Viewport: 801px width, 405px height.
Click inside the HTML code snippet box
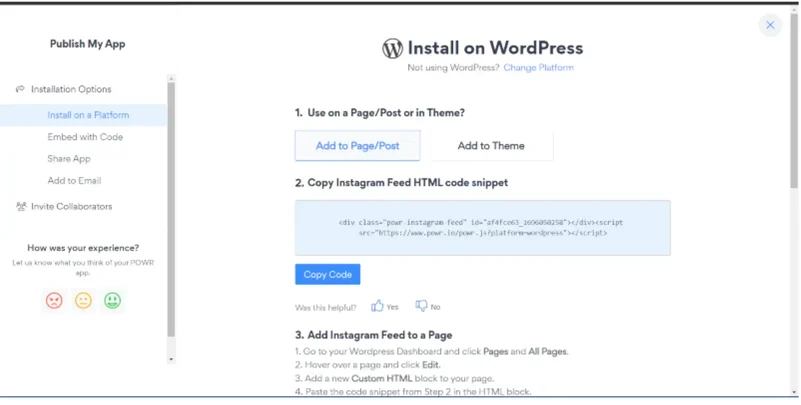pos(483,228)
